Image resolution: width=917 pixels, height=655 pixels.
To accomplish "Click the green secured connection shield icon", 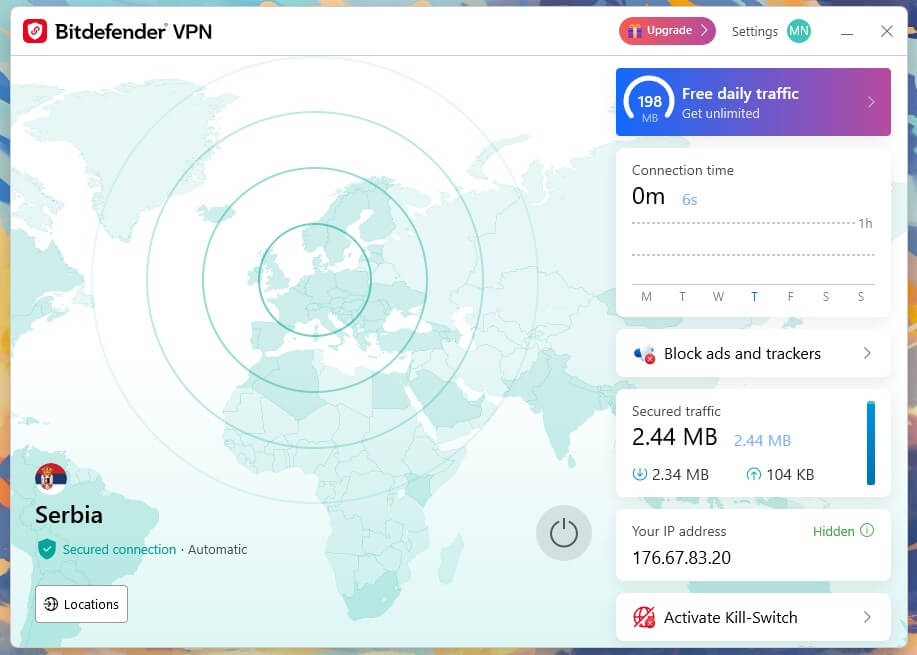I will 47,549.
